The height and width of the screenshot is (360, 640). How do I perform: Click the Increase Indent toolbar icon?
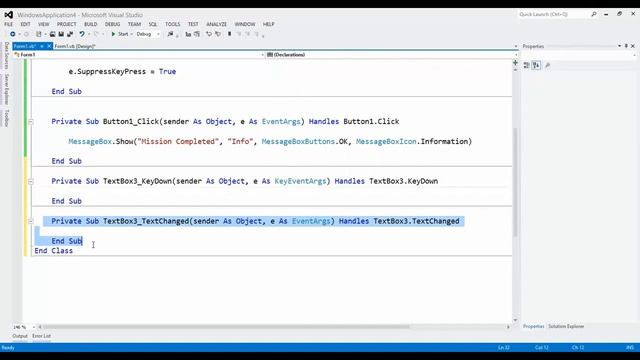coord(197,34)
